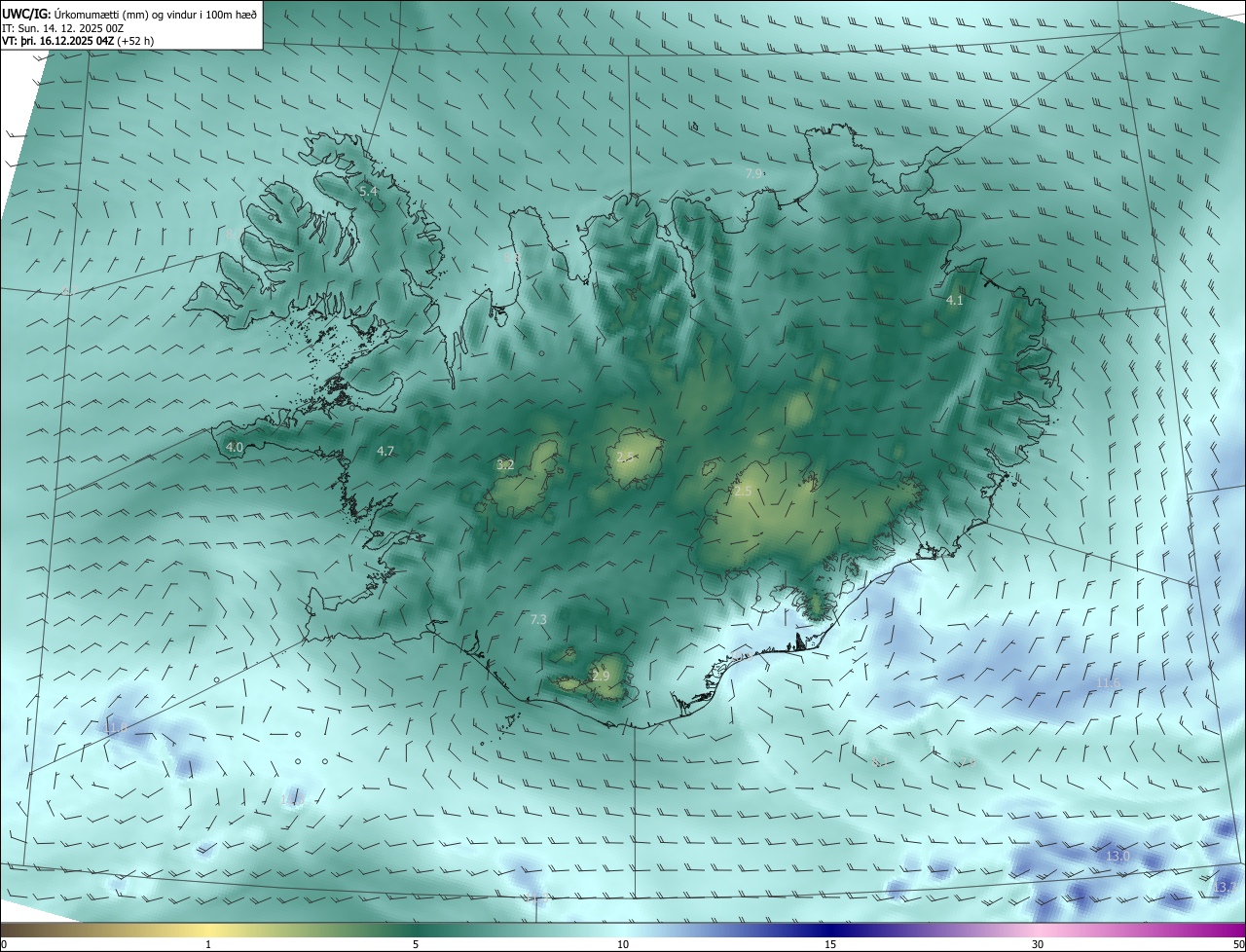Click the 7.3 value in south Iceland
This screenshot has height=952, width=1246.
click(x=538, y=619)
